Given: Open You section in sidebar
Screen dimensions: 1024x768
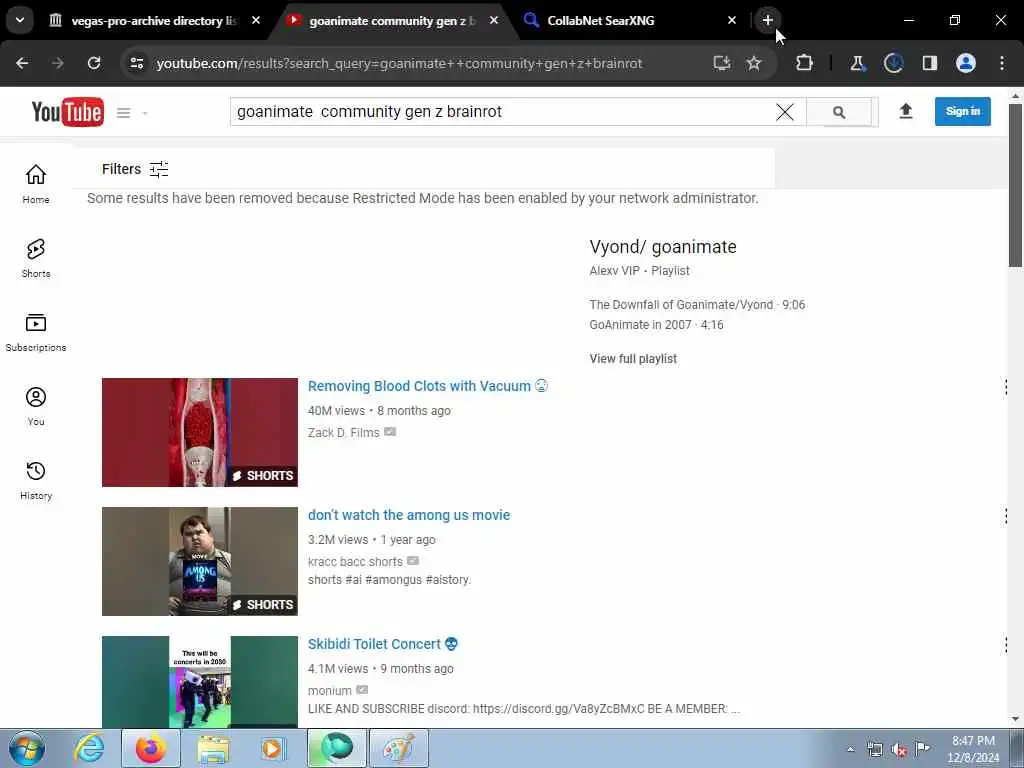Looking at the screenshot, I should [x=36, y=406].
